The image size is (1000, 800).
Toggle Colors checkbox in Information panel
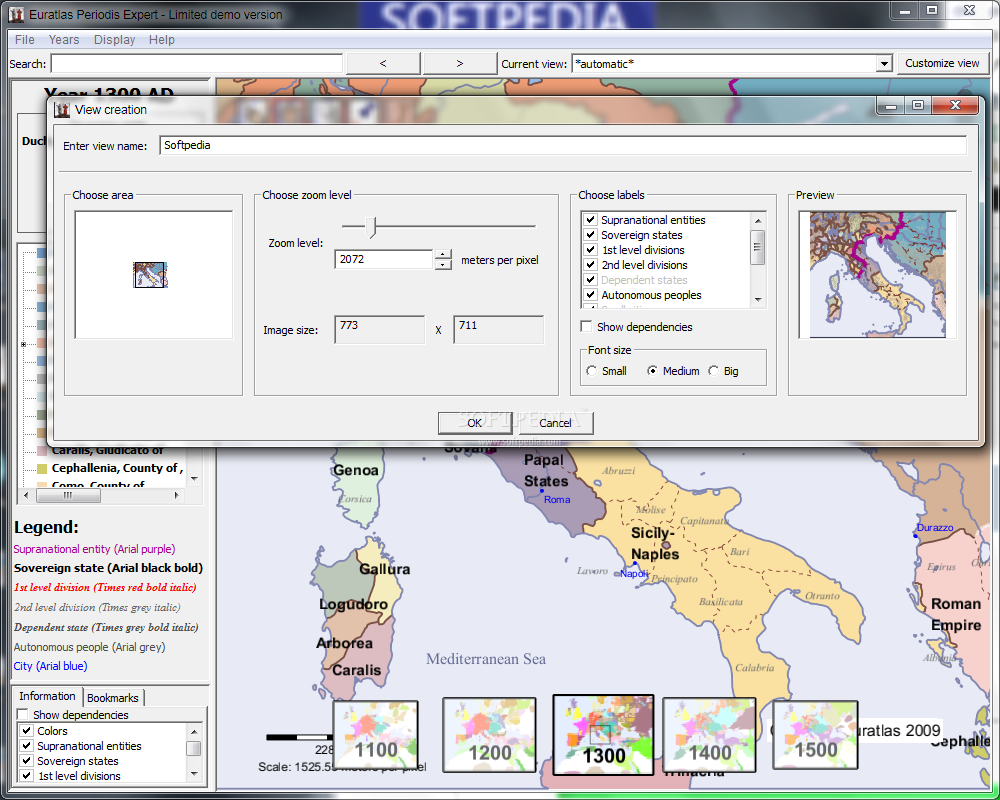26,730
